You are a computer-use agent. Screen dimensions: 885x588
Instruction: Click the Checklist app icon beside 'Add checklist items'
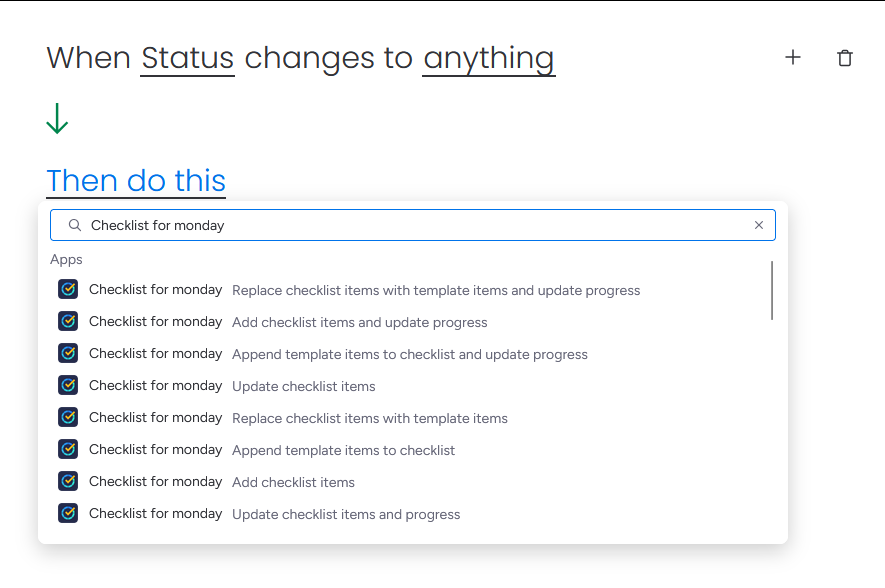tap(68, 482)
